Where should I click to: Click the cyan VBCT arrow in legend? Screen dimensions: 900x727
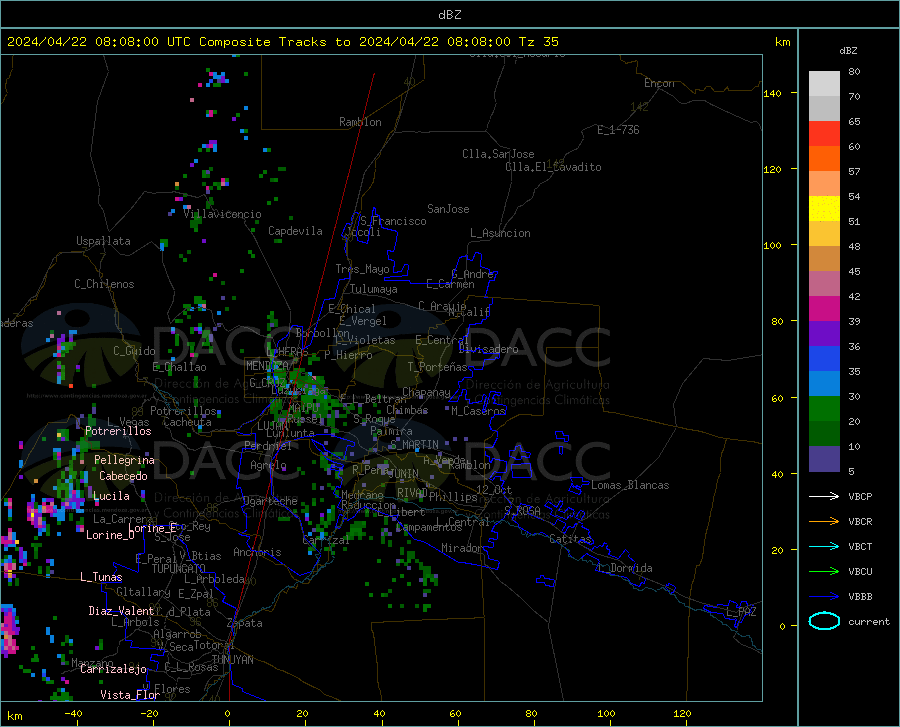click(824, 546)
